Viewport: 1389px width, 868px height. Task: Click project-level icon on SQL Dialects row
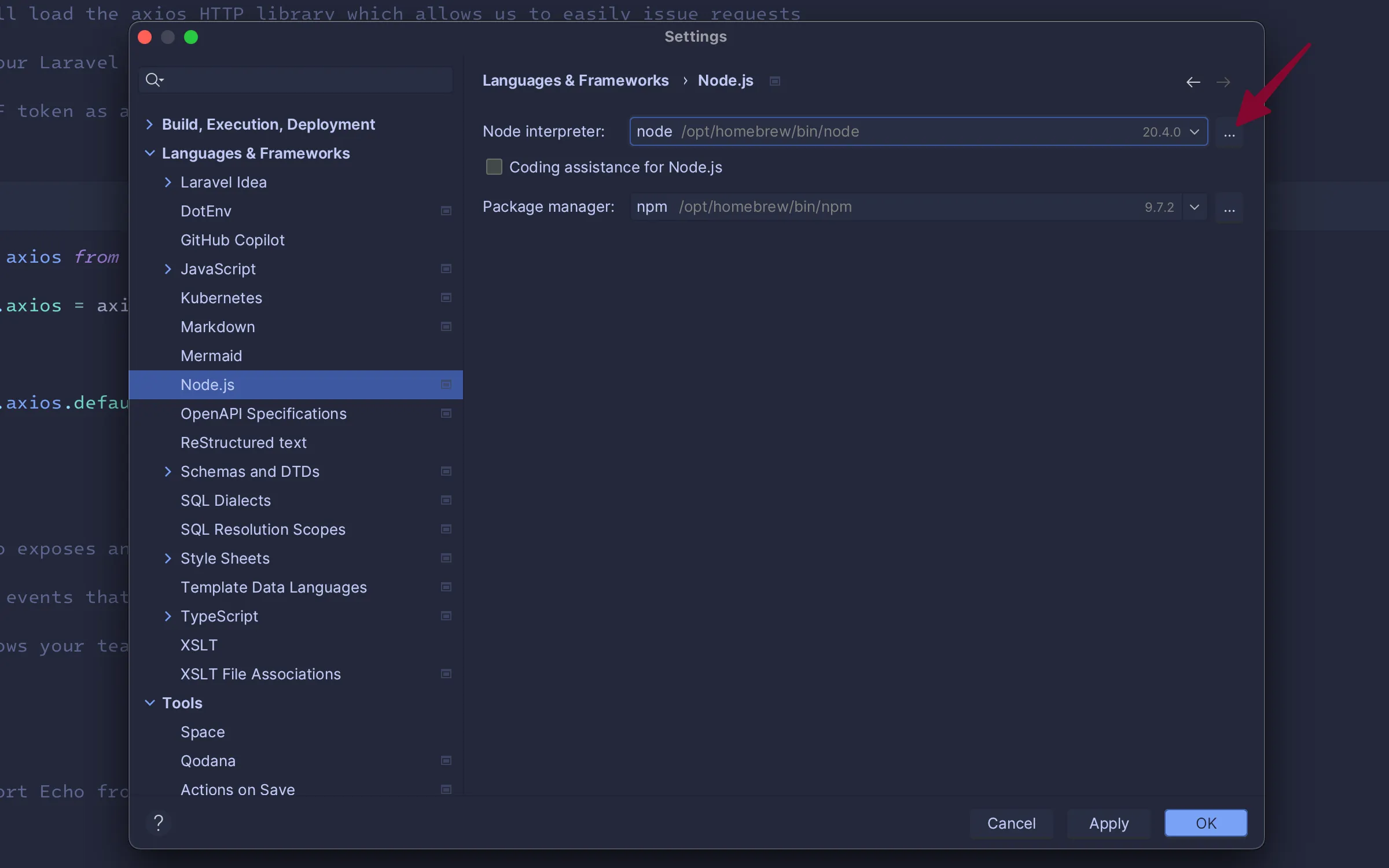[x=446, y=500]
